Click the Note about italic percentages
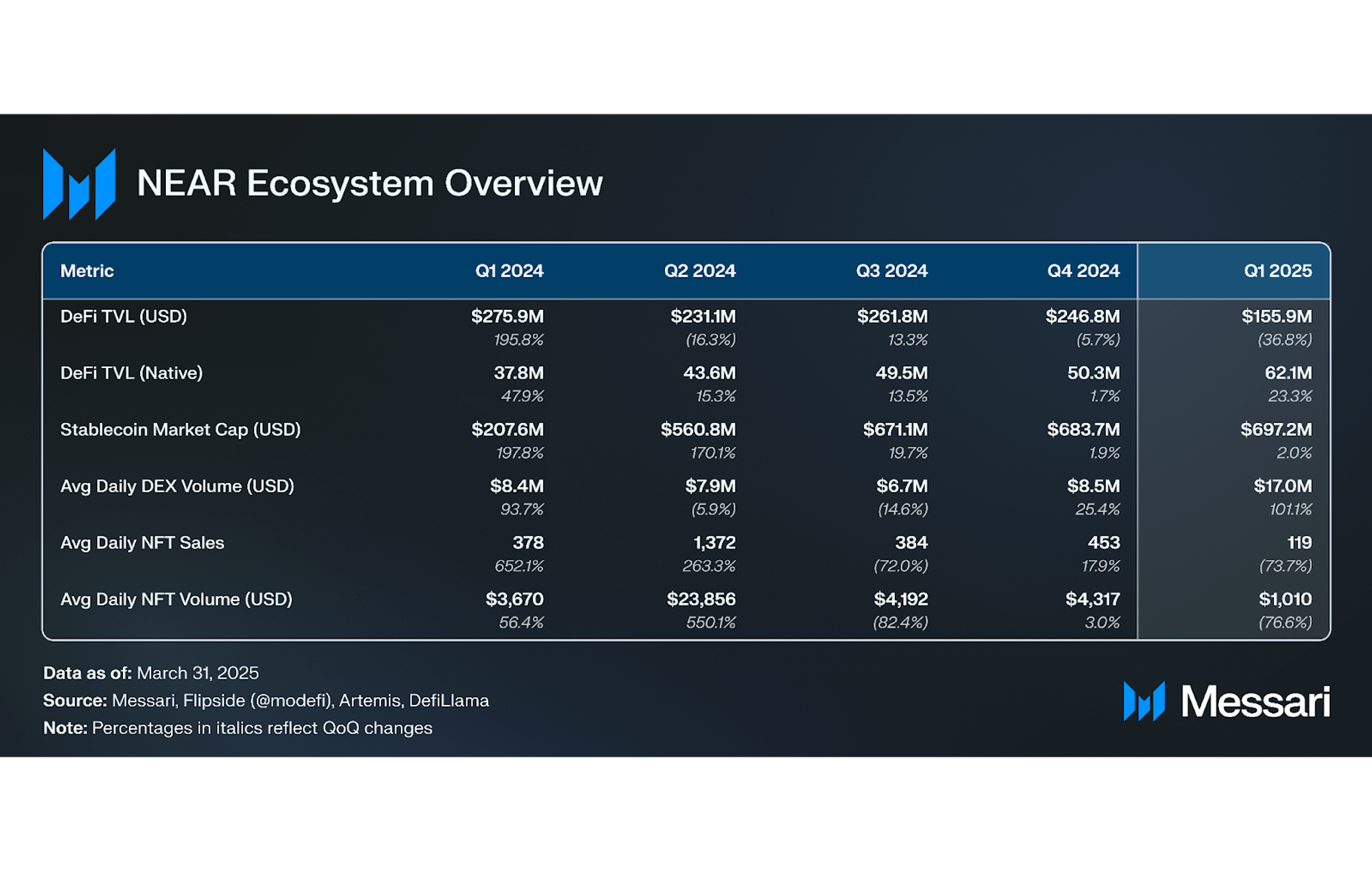The height and width of the screenshot is (870, 1372). pos(238,728)
